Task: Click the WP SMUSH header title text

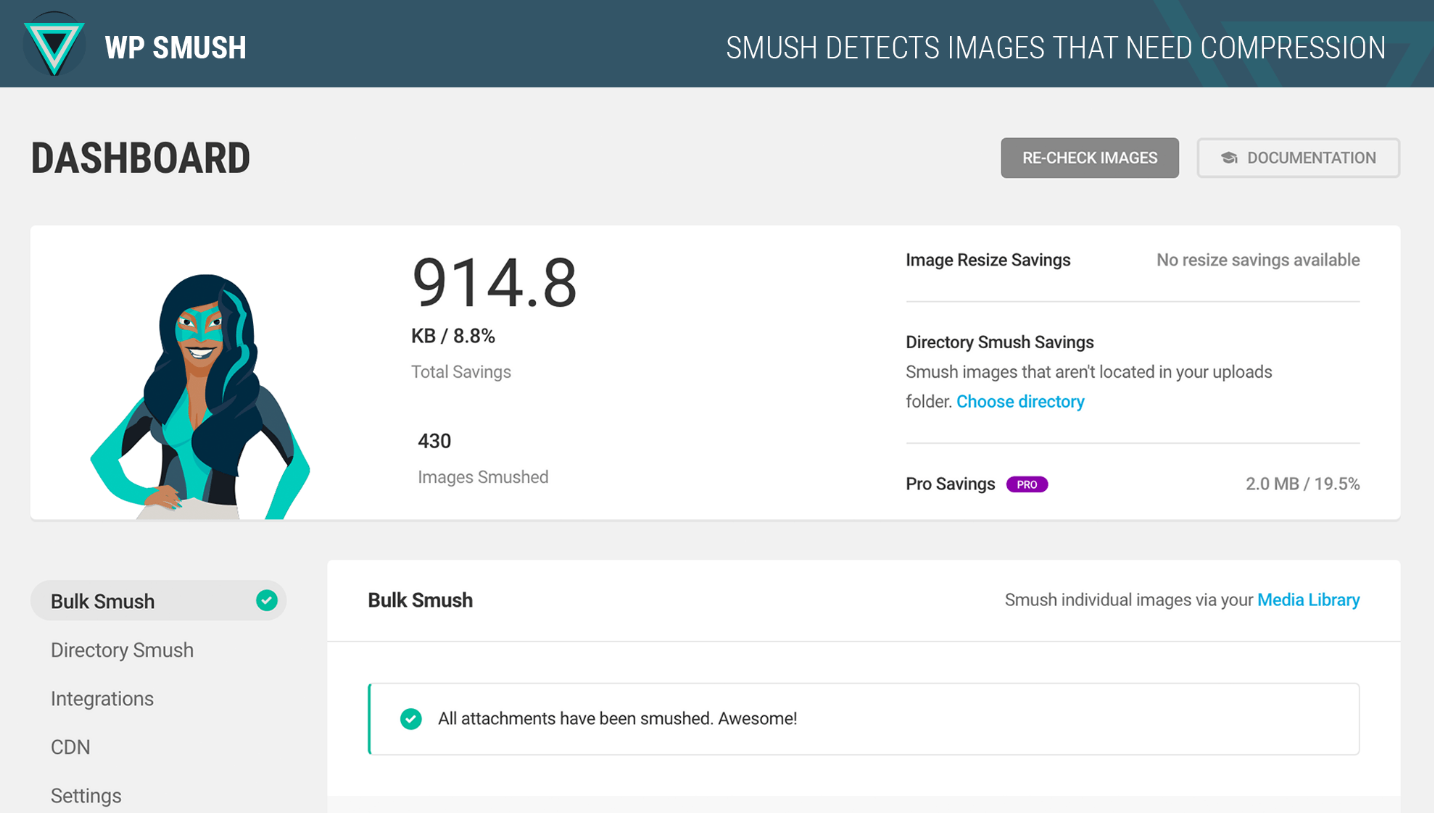Action: (x=175, y=48)
